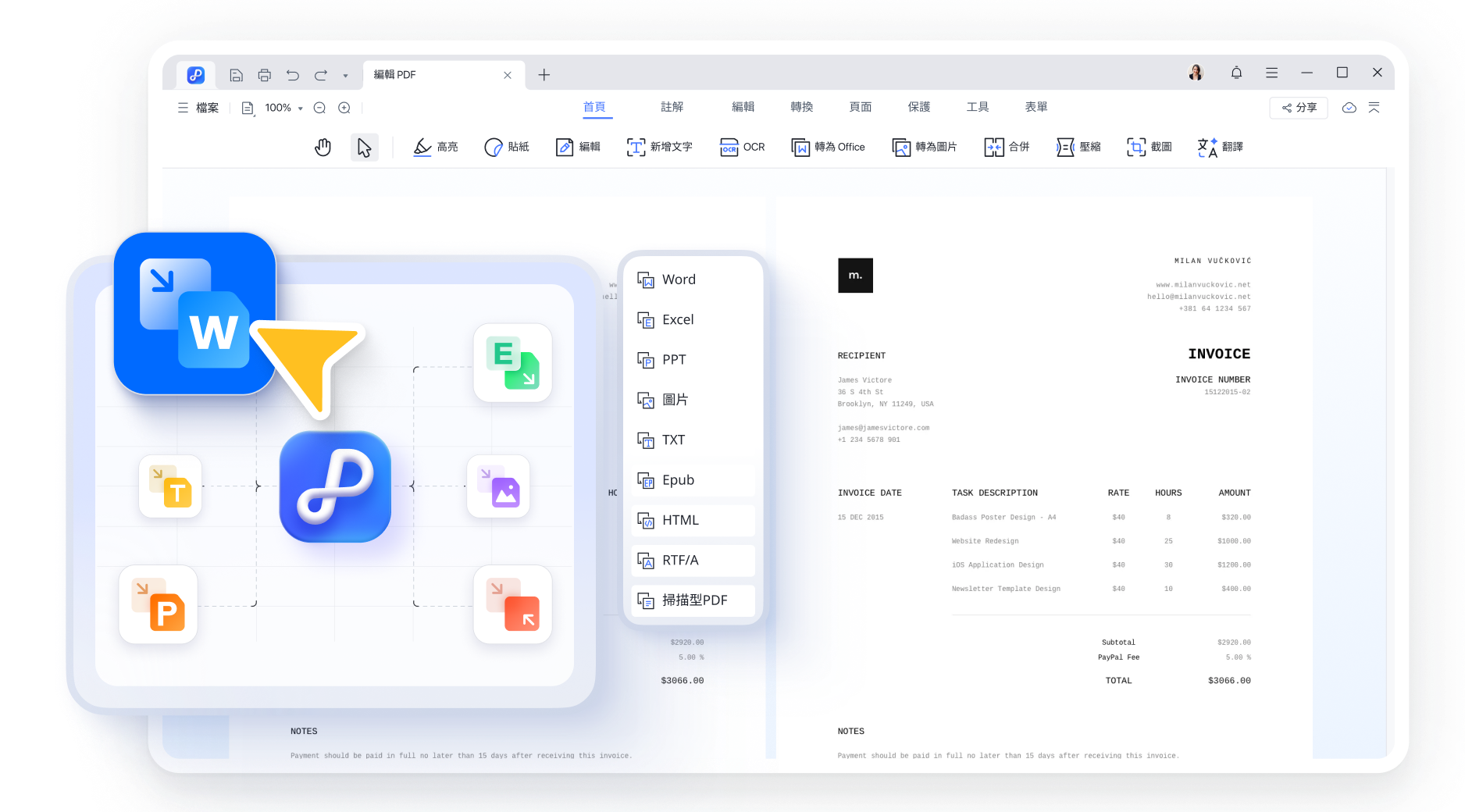Click the red export arrow conversion icon
Screen dimensions: 1465x812
point(512,604)
